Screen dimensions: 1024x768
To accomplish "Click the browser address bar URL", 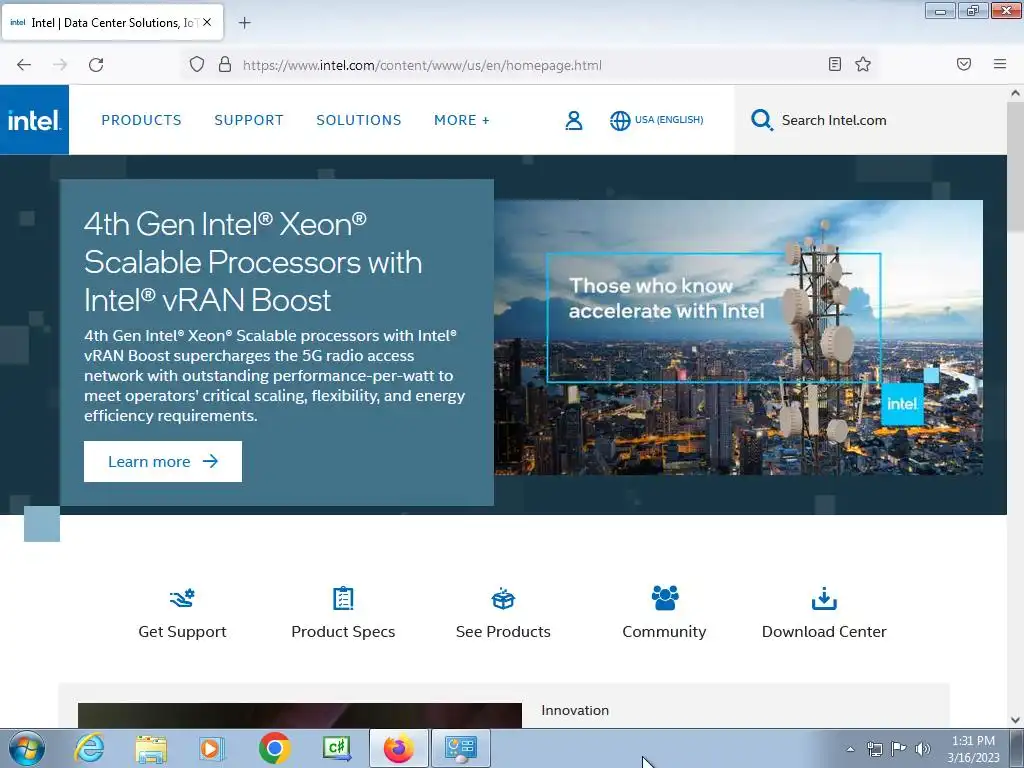I will 422,65.
